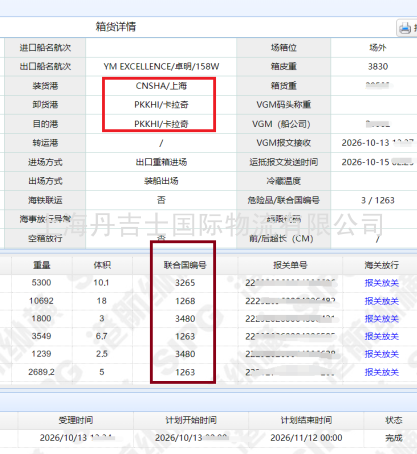Click the 出场方式 label cell
This screenshot has height=454, width=417.
coord(45,181)
